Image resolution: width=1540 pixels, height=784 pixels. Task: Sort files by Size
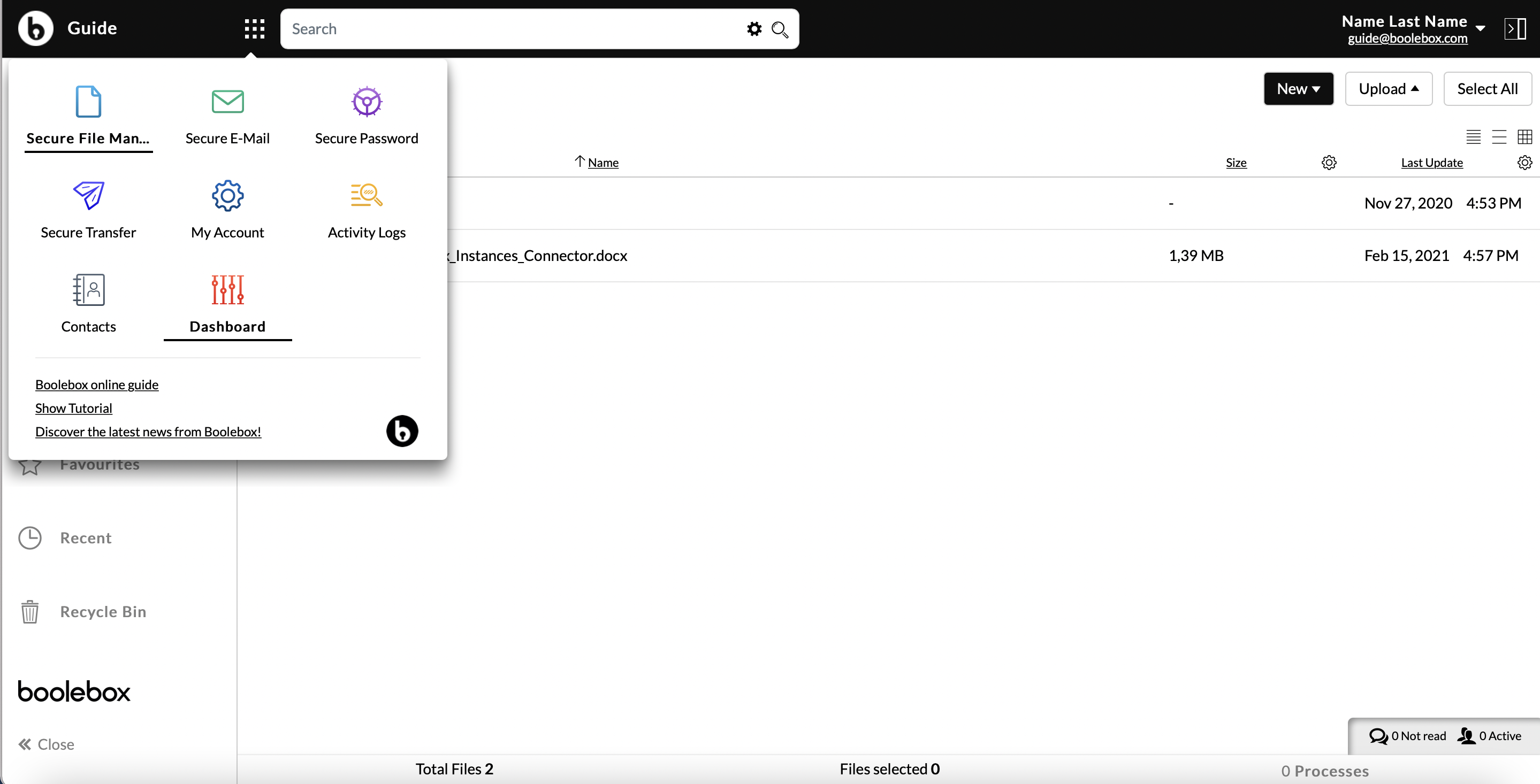click(x=1236, y=163)
